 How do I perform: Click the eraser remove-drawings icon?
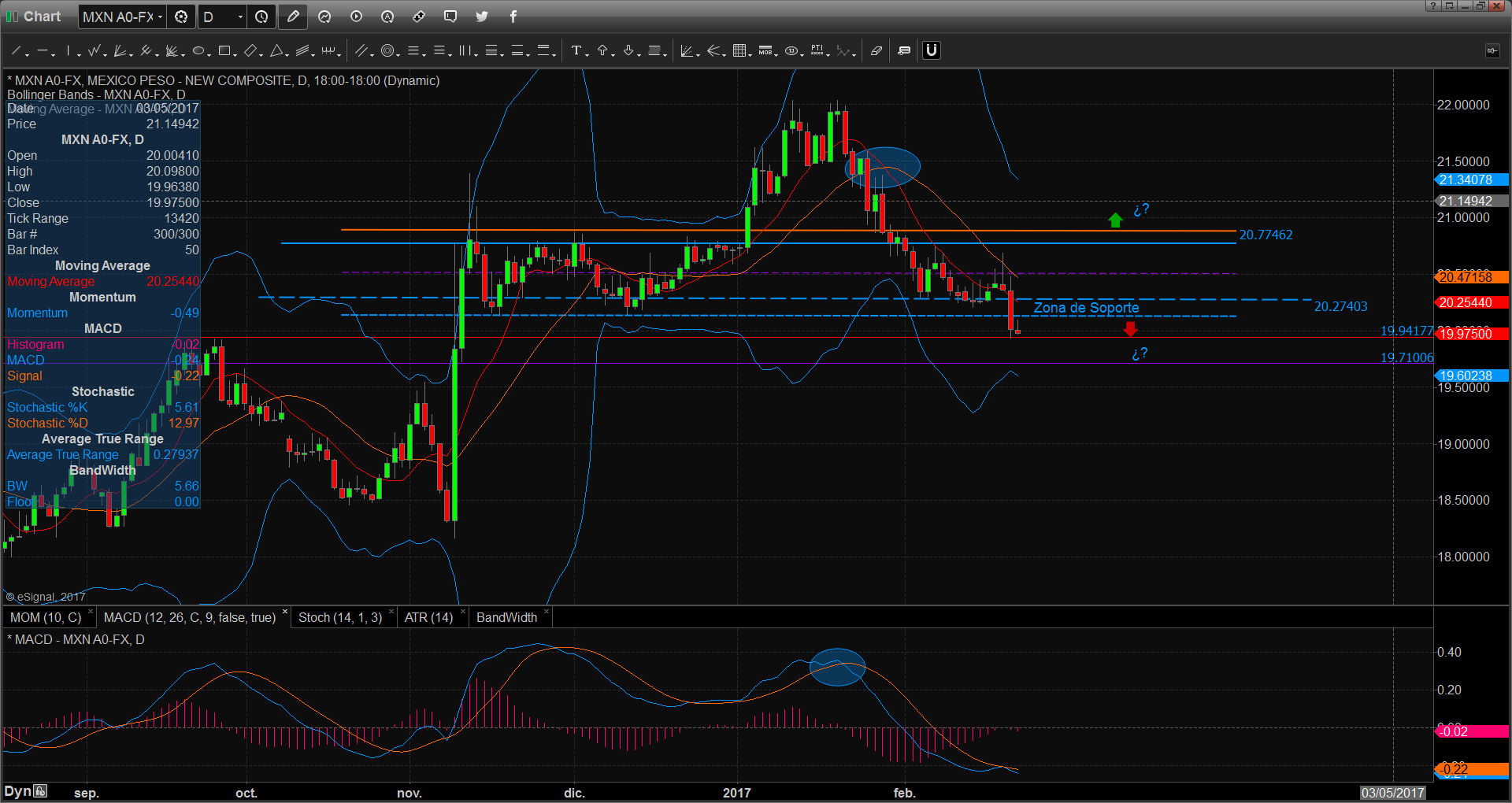pos(876,51)
